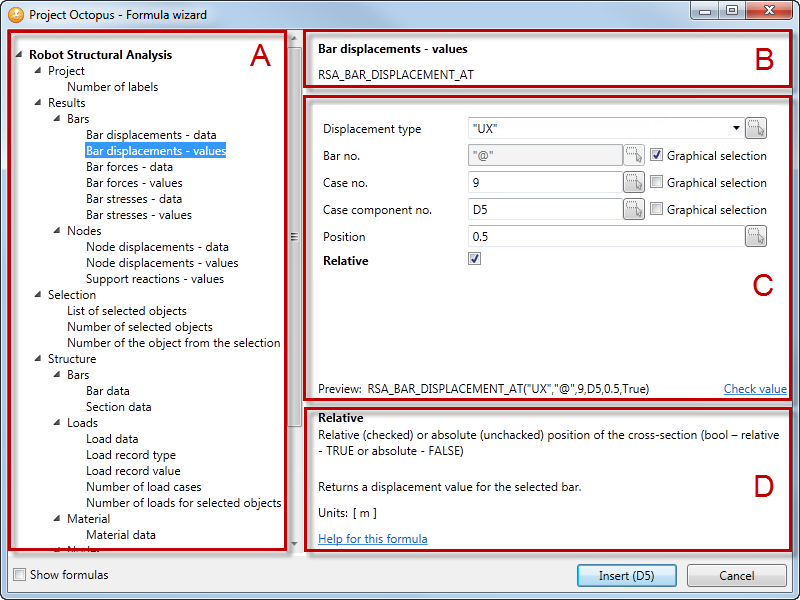Select Bar forces - values
Image resolution: width=800 pixels, height=600 pixels.
point(134,183)
